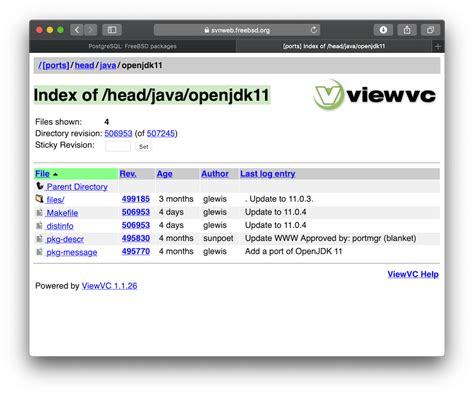474x395 pixels.
Task: Show the tab overview icon
Action: (x=431, y=30)
